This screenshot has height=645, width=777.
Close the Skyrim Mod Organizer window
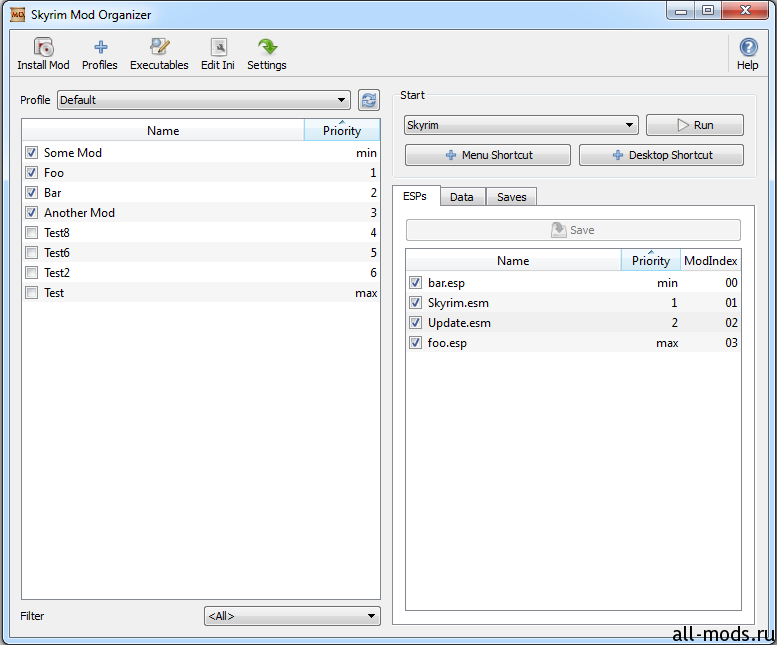(x=745, y=10)
